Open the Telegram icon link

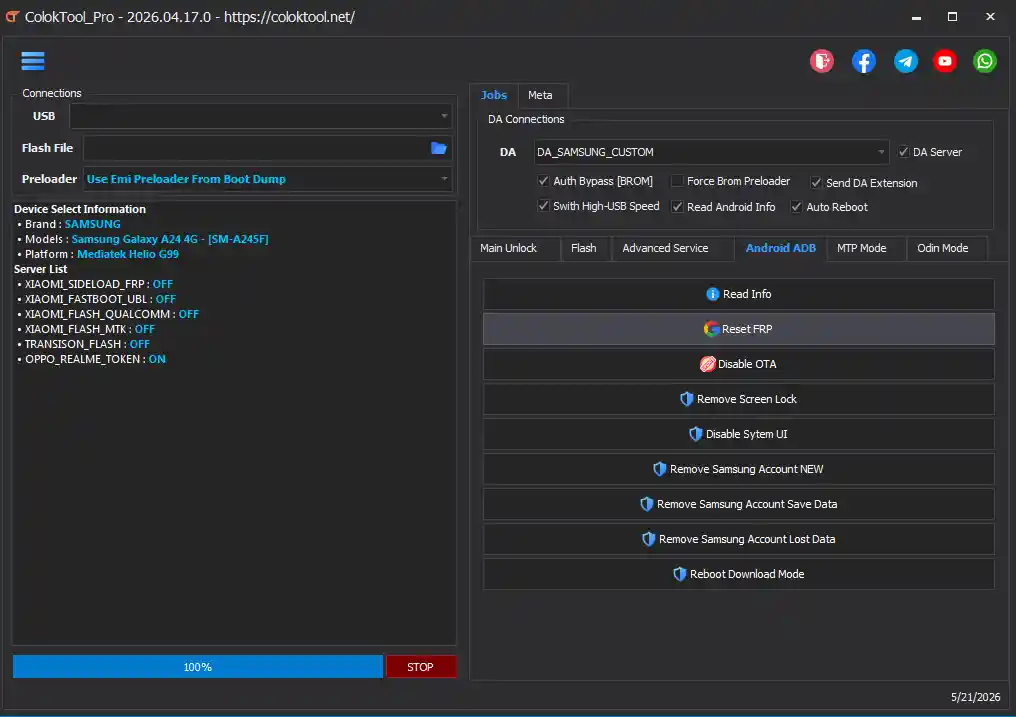[x=905, y=61]
